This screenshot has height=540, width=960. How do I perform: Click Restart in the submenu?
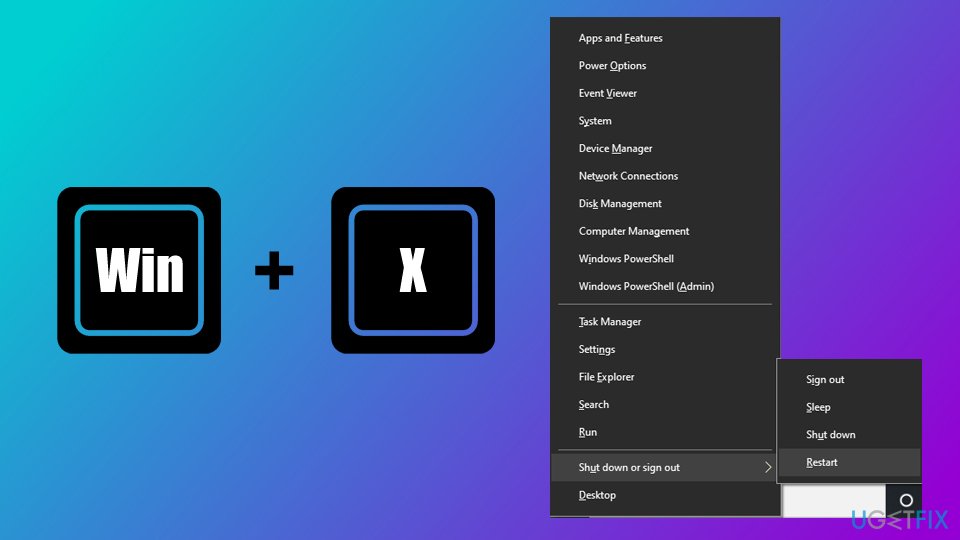coord(849,462)
